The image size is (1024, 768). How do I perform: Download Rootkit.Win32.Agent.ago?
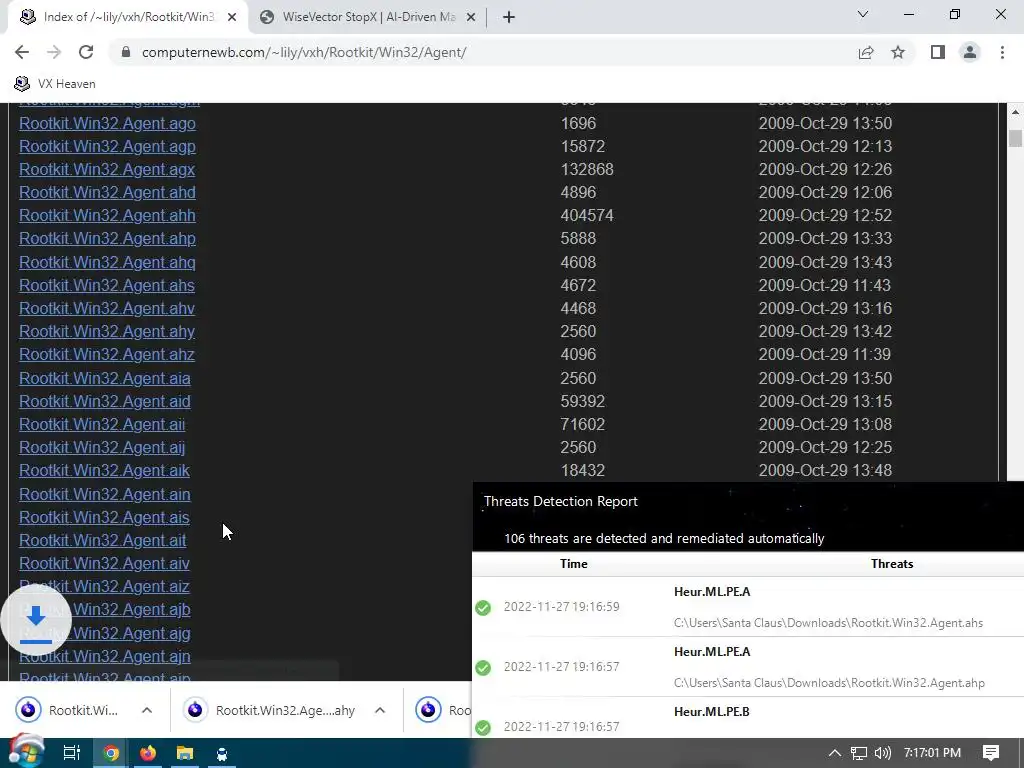coord(107,123)
